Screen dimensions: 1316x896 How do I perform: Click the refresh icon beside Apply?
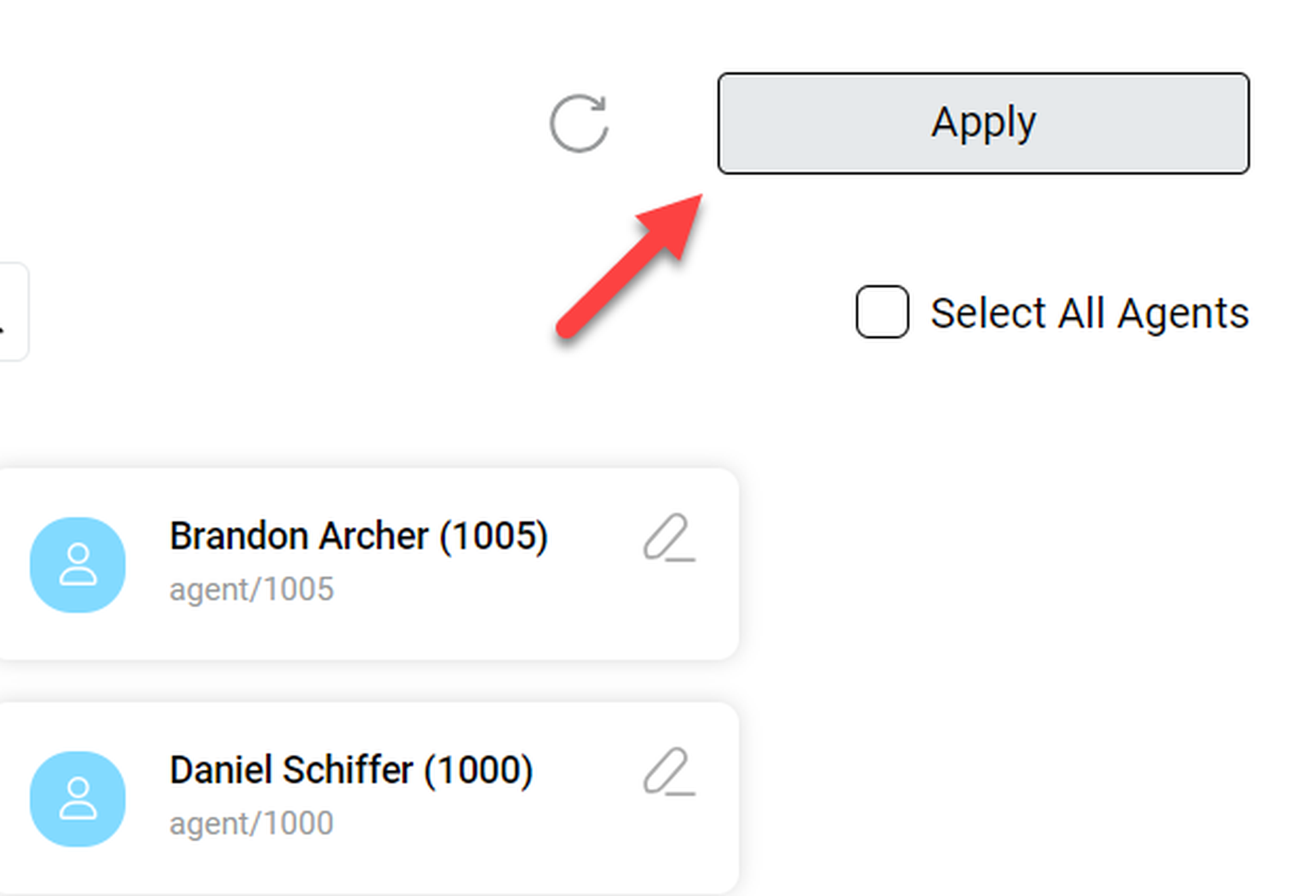click(578, 124)
